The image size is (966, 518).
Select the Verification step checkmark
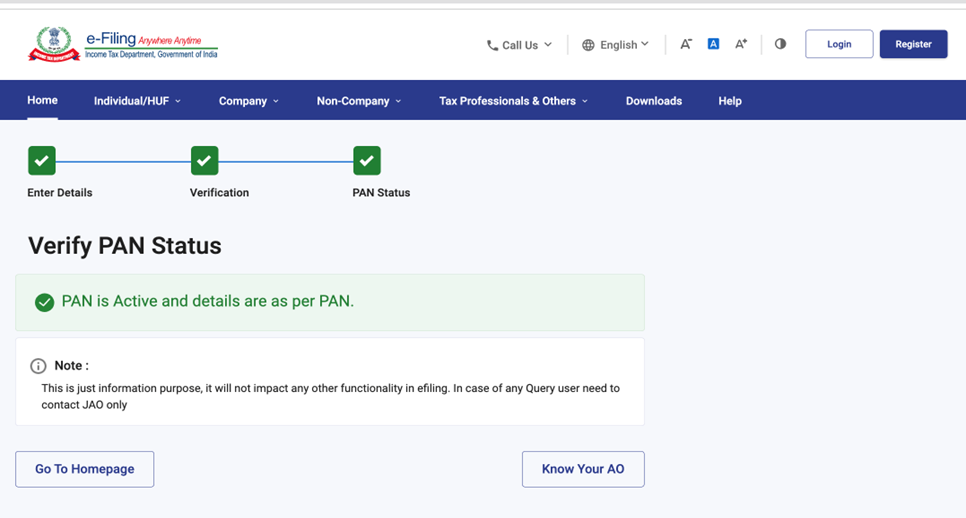(204, 160)
